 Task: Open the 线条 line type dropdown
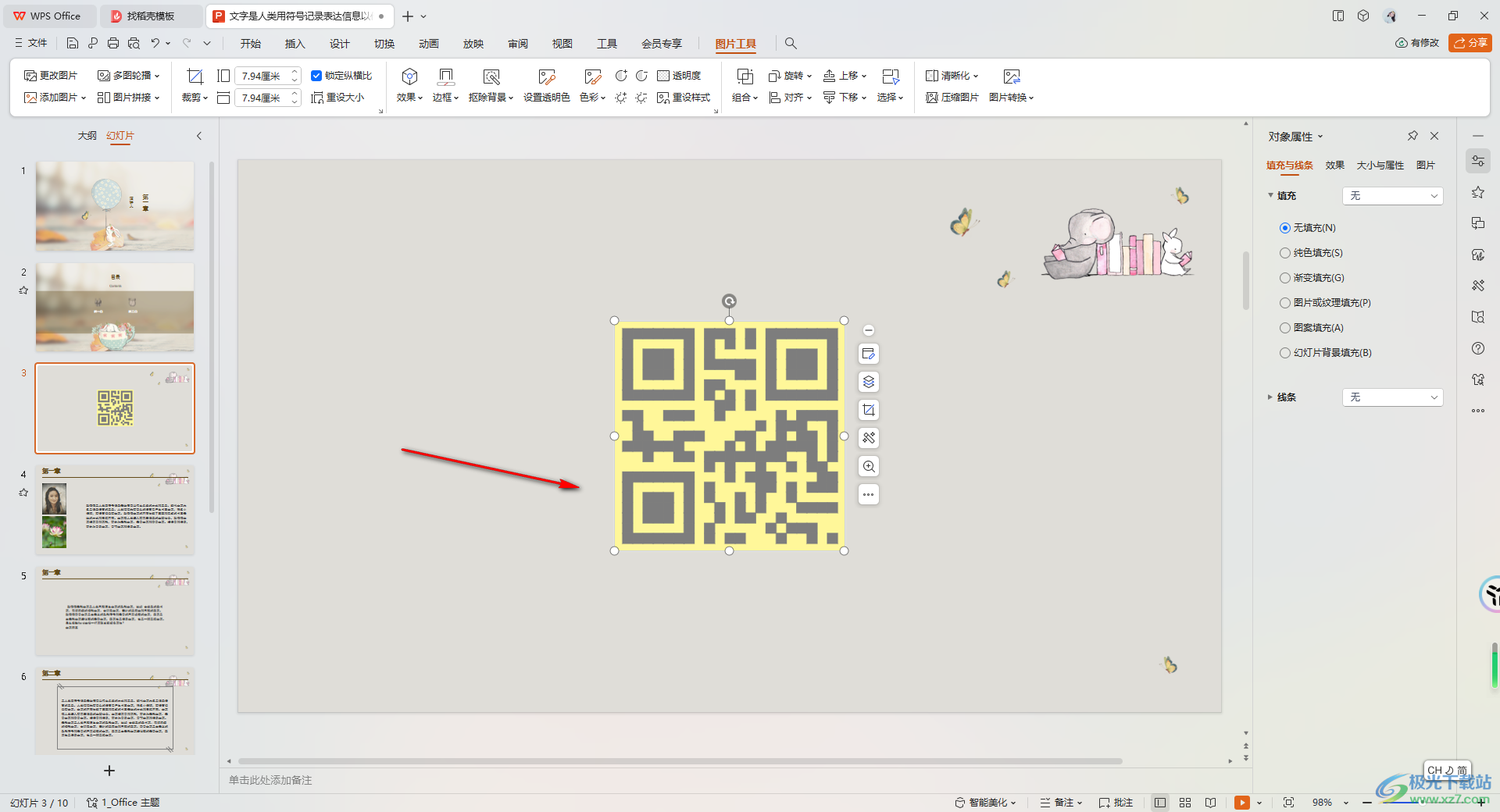[1392, 397]
